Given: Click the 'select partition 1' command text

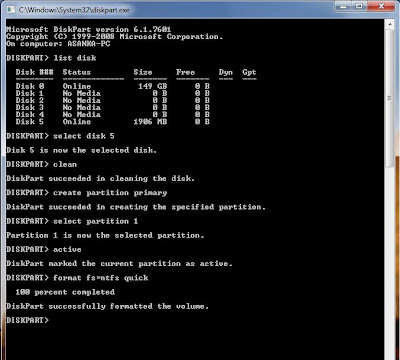Looking at the screenshot, I should pyautogui.click(x=96, y=221).
